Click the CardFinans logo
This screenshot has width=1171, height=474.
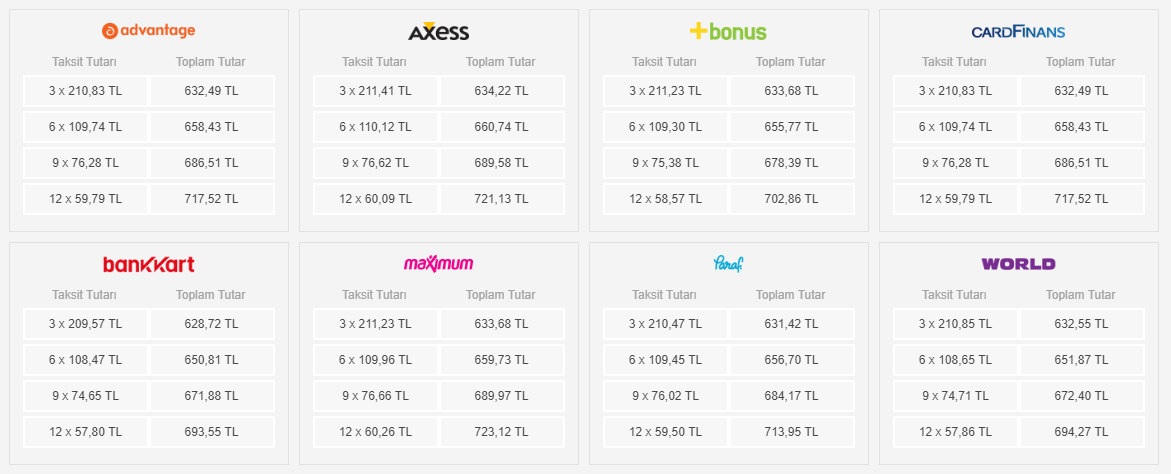1018,32
